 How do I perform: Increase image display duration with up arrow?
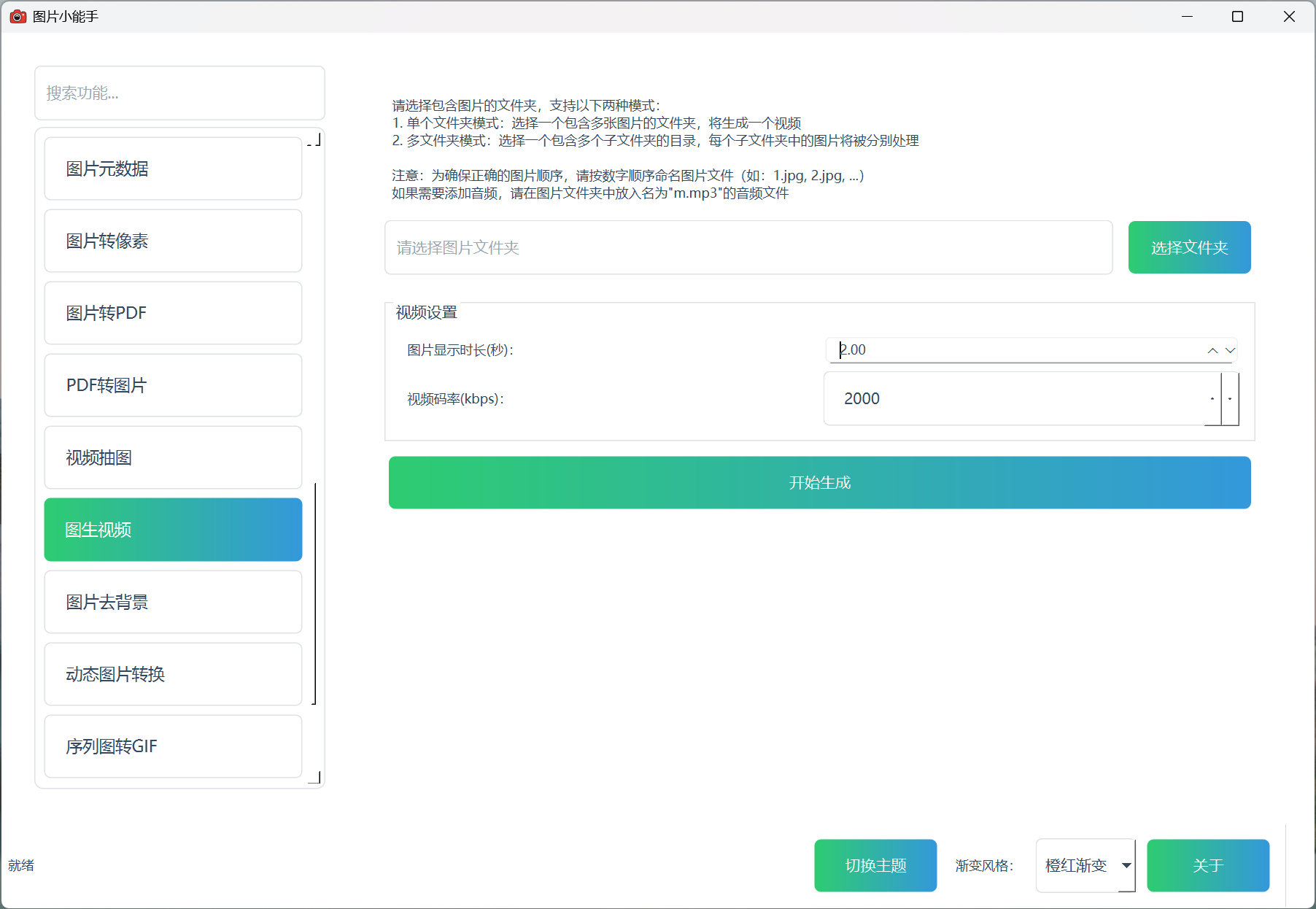(x=1212, y=349)
